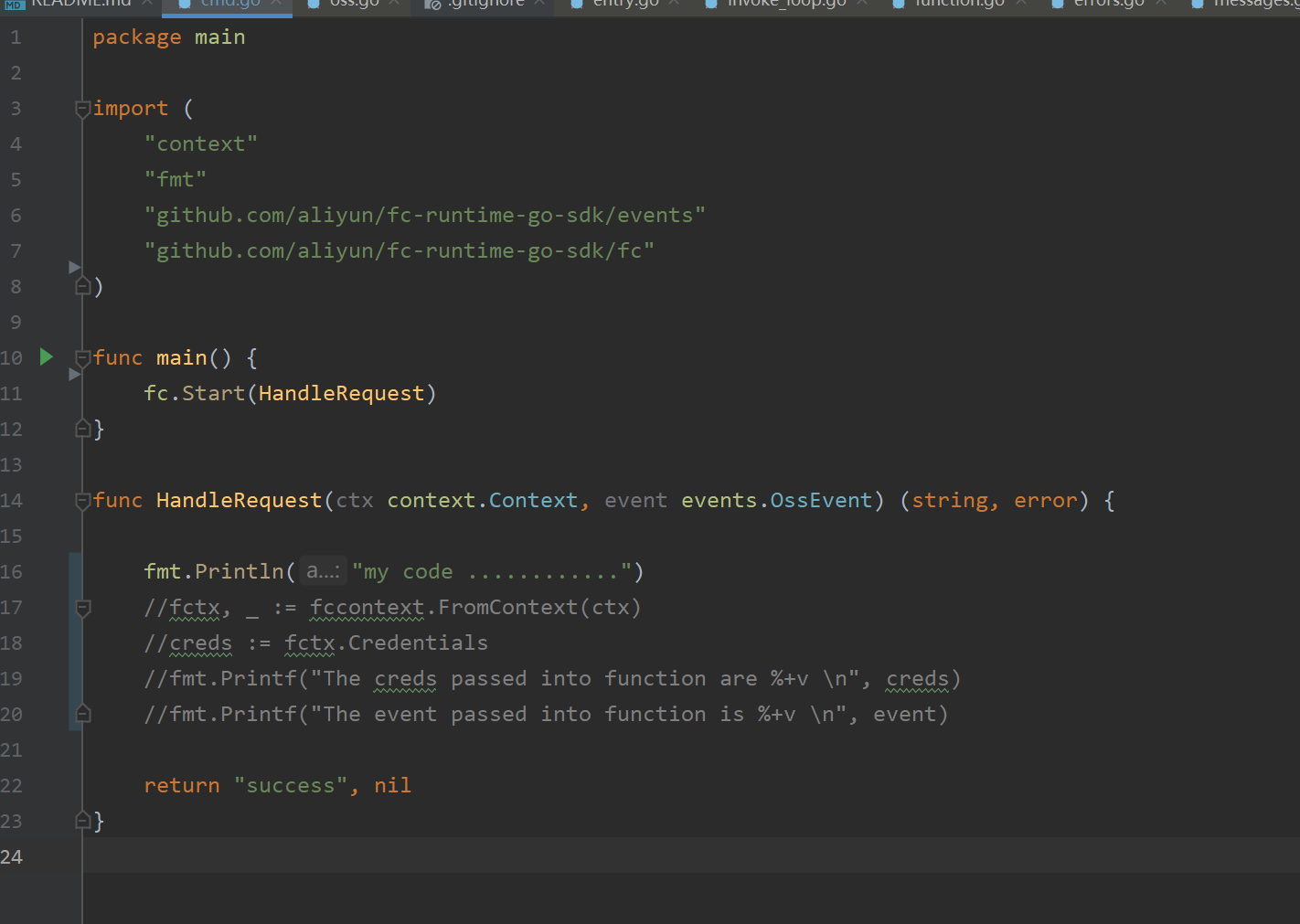Click the fc-runtime-go-sdk/fc import path
The width and height of the screenshot is (1300, 924).
coord(400,251)
